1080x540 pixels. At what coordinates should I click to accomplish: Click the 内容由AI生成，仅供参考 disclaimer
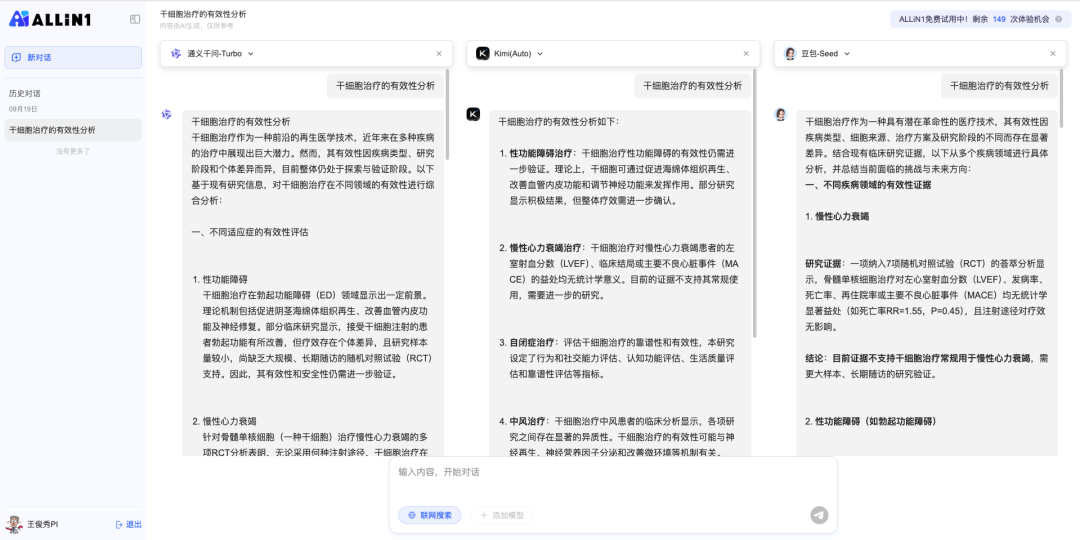pos(196,26)
